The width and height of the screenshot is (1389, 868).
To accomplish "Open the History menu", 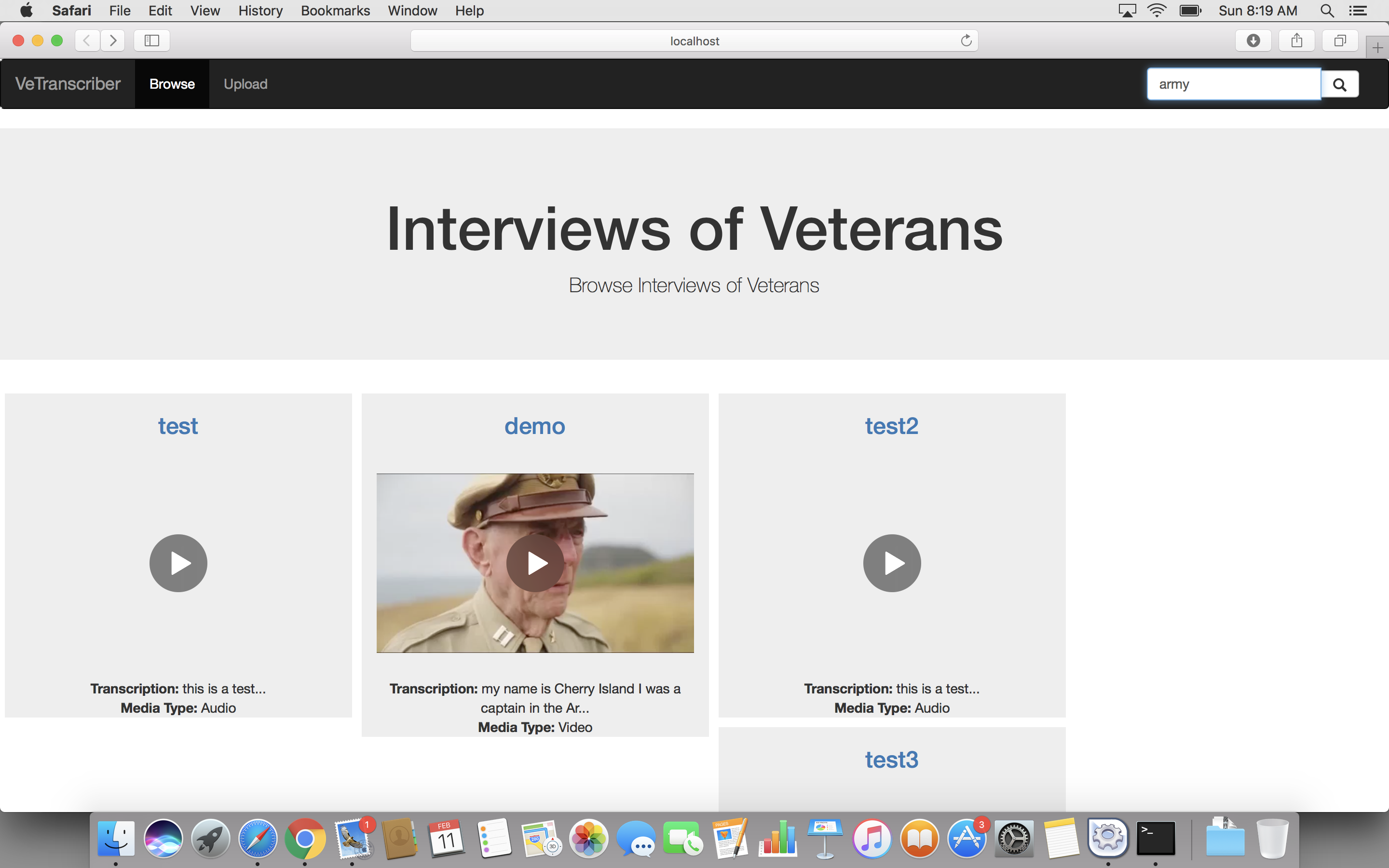I will click(x=260, y=11).
